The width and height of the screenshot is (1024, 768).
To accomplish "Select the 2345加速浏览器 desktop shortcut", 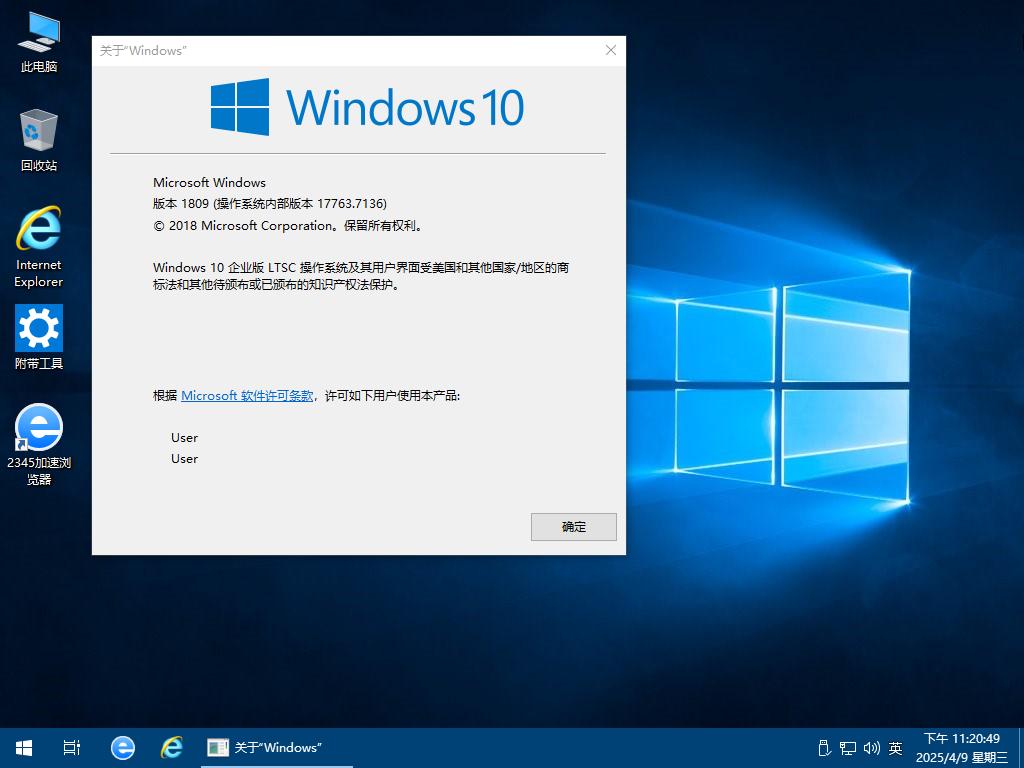I will coord(39,444).
